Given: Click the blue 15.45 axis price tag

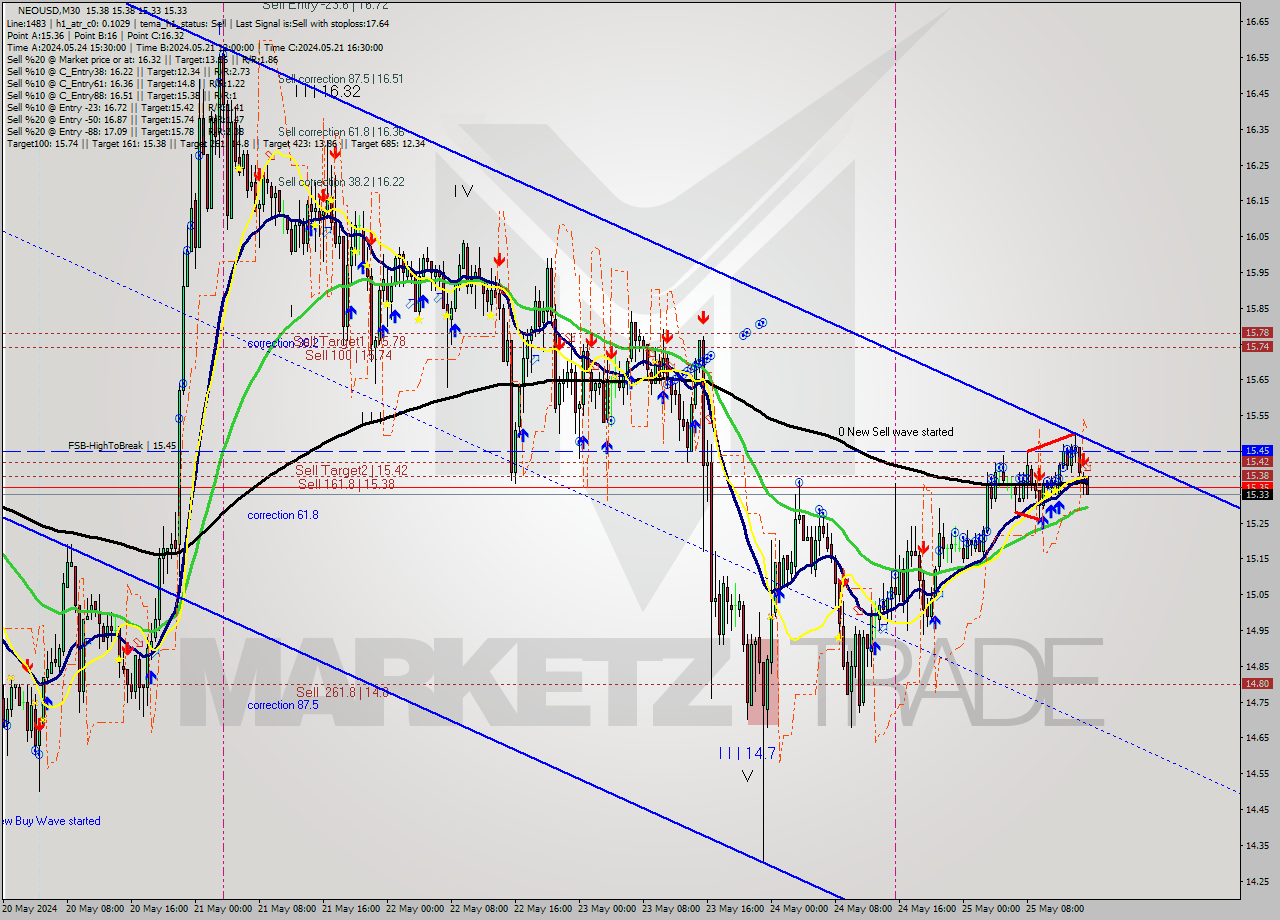Looking at the screenshot, I should (1257, 451).
